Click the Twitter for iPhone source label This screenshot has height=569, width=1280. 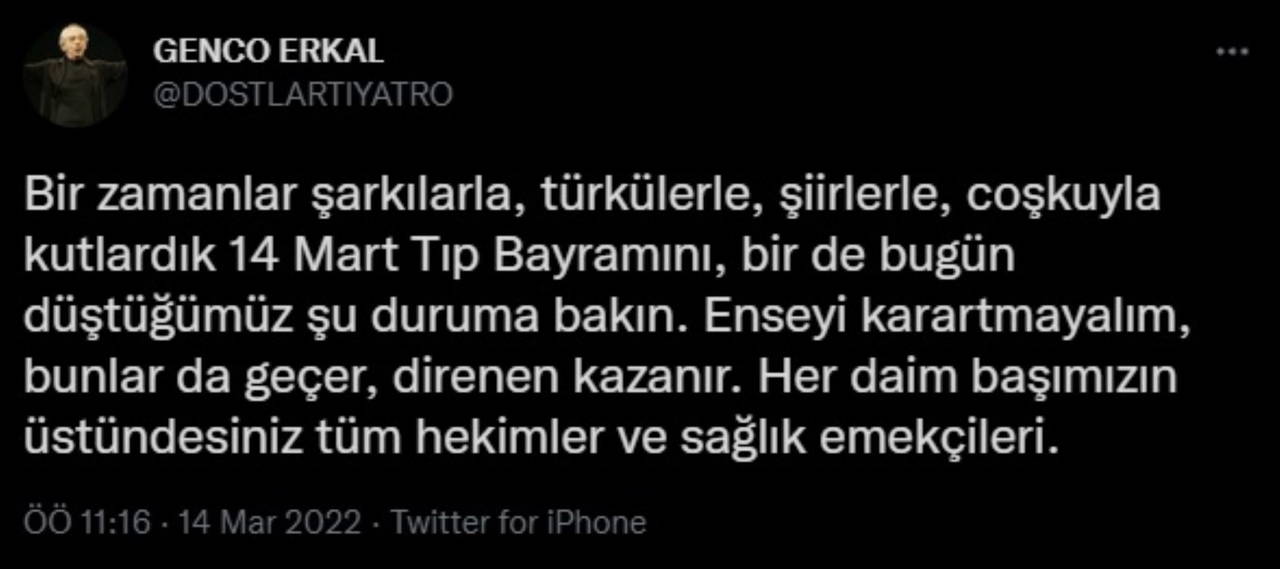click(x=518, y=522)
